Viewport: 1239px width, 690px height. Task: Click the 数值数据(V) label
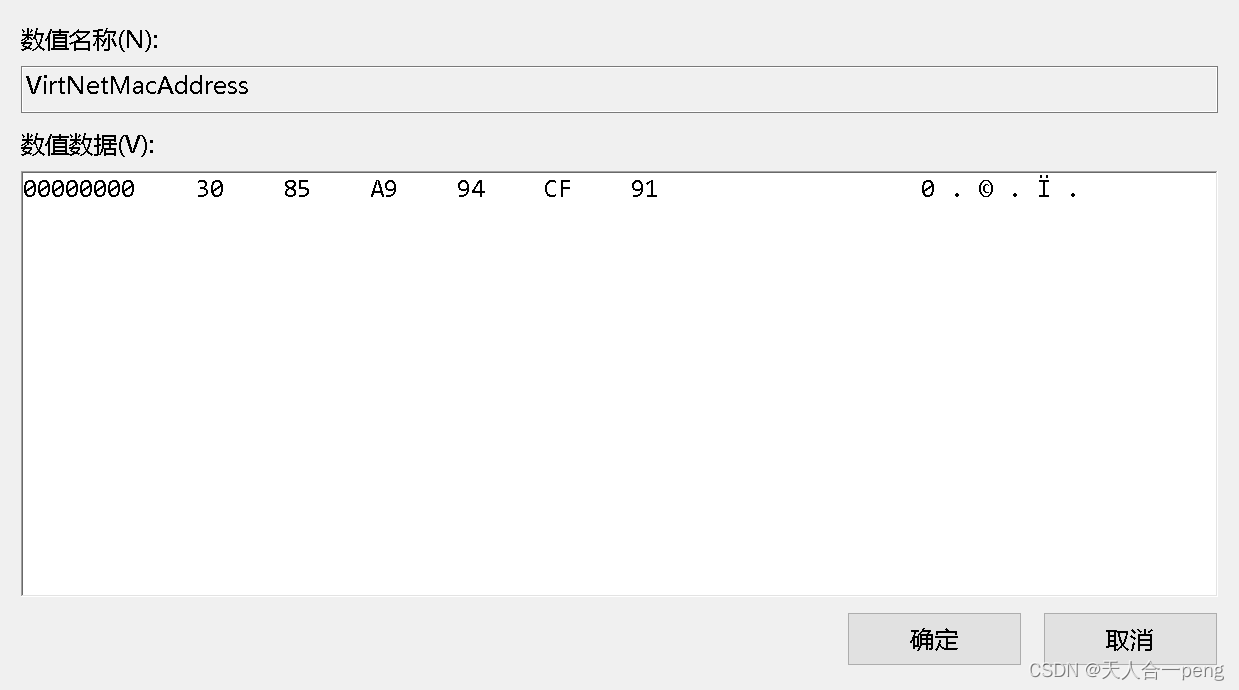click(x=88, y=145)
